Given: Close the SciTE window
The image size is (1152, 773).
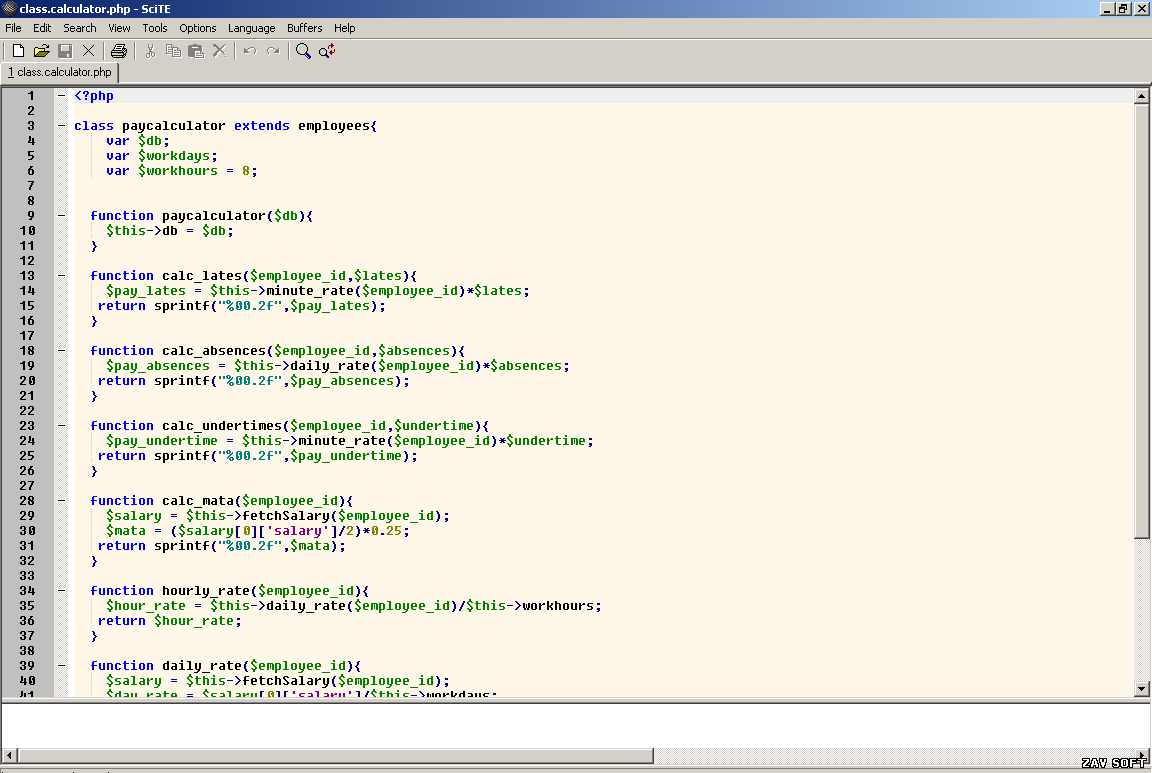Looking at the screenshot, I should (1142, 9).
